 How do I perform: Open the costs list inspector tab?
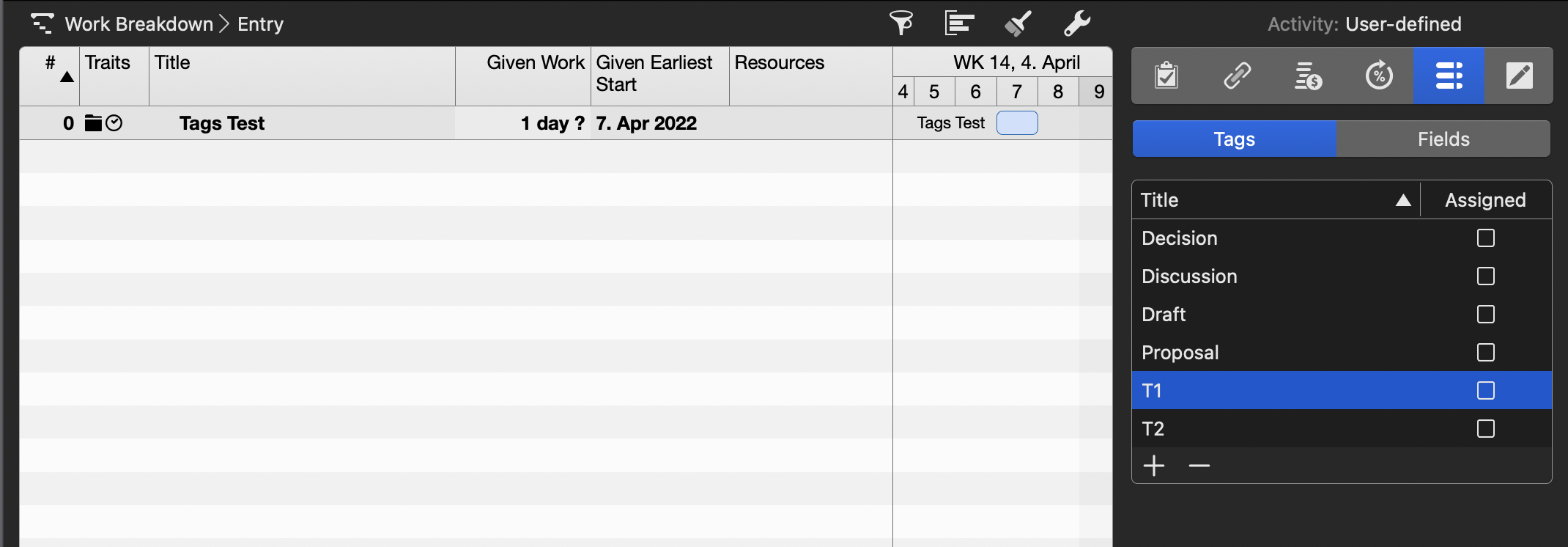[1308, 76]
